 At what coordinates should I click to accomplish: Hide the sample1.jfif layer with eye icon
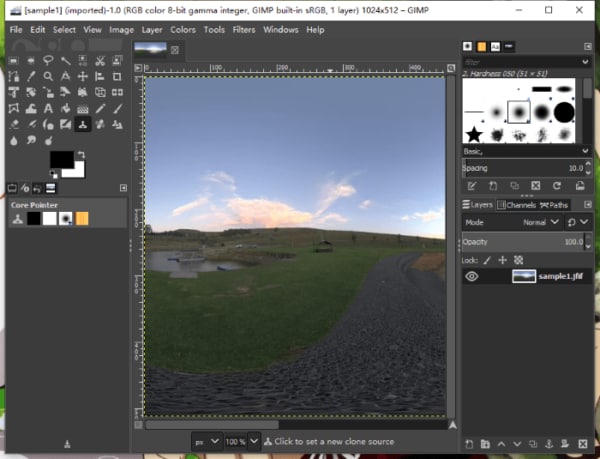[x=471, y=276]
